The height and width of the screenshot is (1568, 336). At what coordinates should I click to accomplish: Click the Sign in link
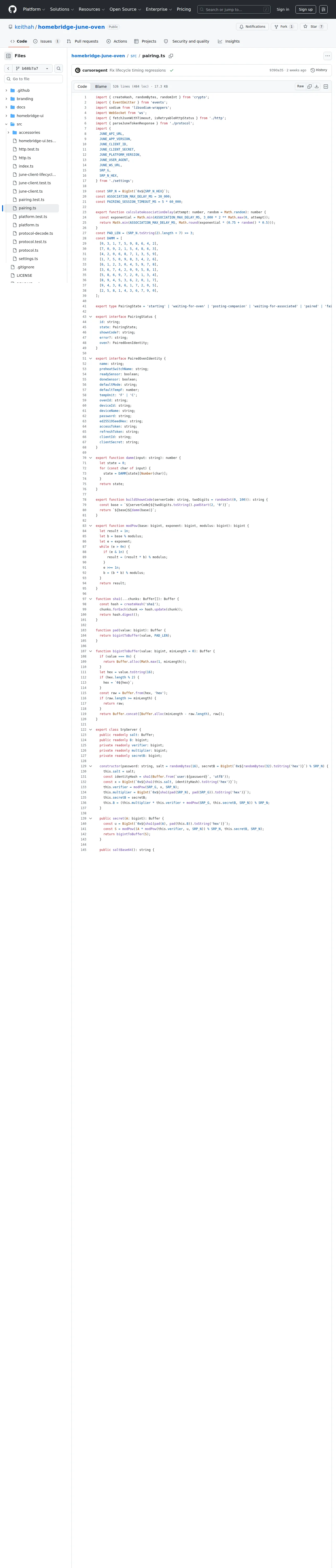point(283,9)
